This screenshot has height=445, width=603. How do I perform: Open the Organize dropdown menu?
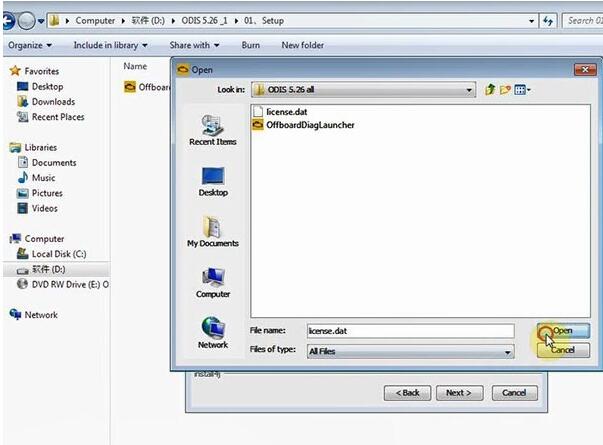click(30, 45)
